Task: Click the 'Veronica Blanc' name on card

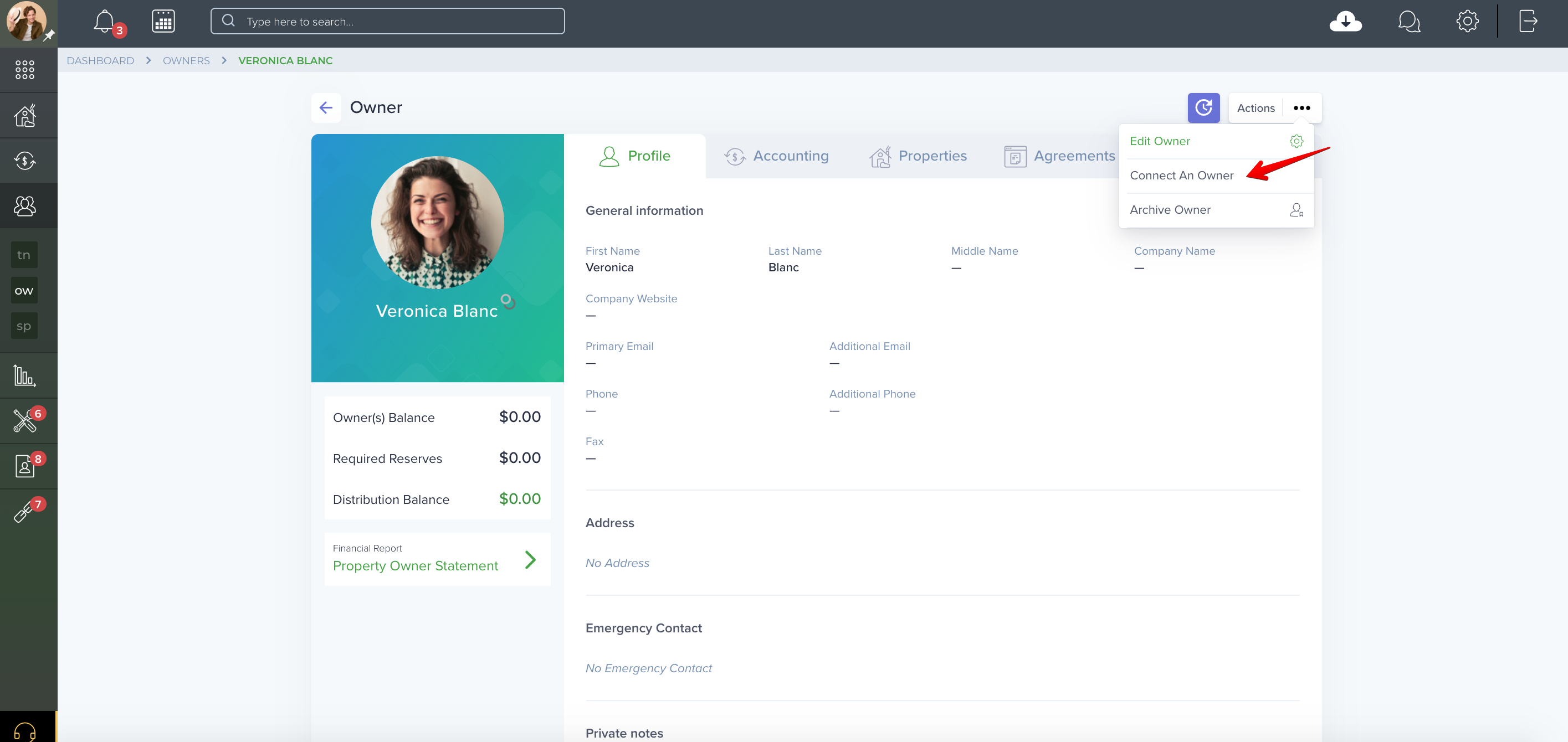Action: tap(437, 311)
